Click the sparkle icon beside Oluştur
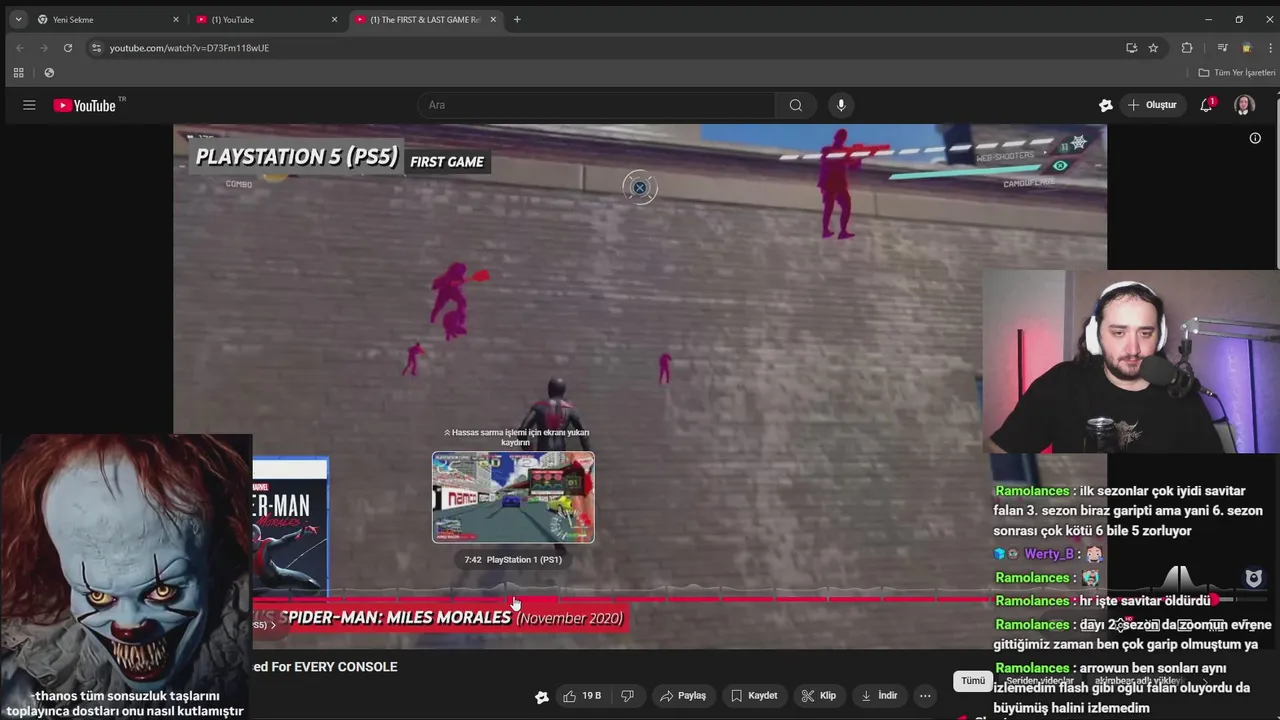The width and height of the screenshot is (1280, 720). [1105, 105]
